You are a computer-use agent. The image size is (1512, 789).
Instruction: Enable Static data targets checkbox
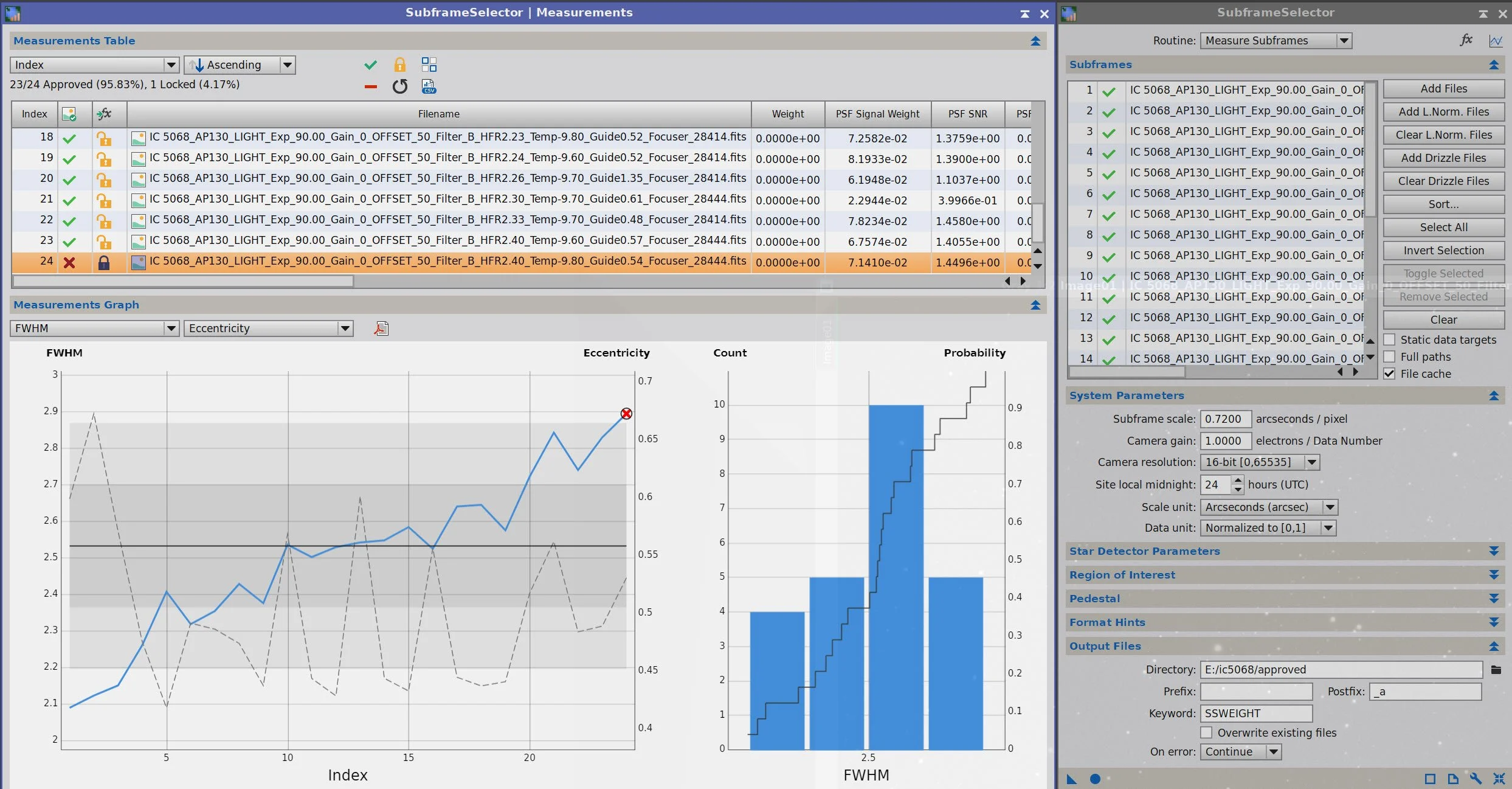1389,339
